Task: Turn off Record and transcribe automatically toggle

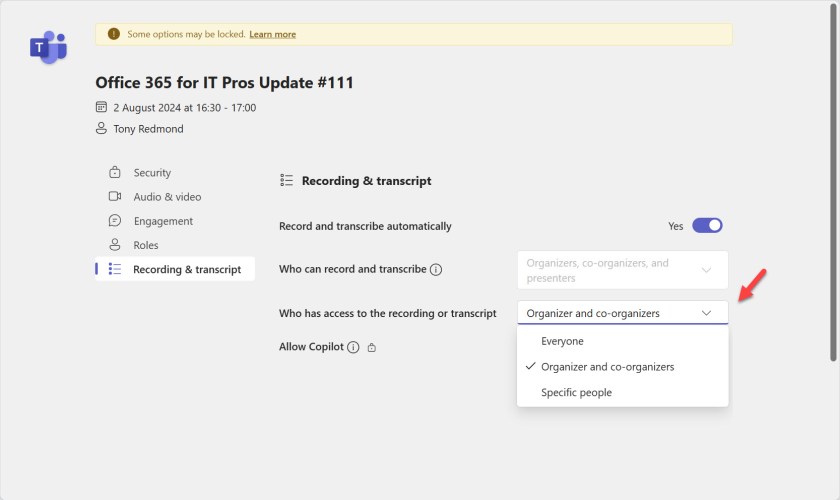Action: point(707,226)
